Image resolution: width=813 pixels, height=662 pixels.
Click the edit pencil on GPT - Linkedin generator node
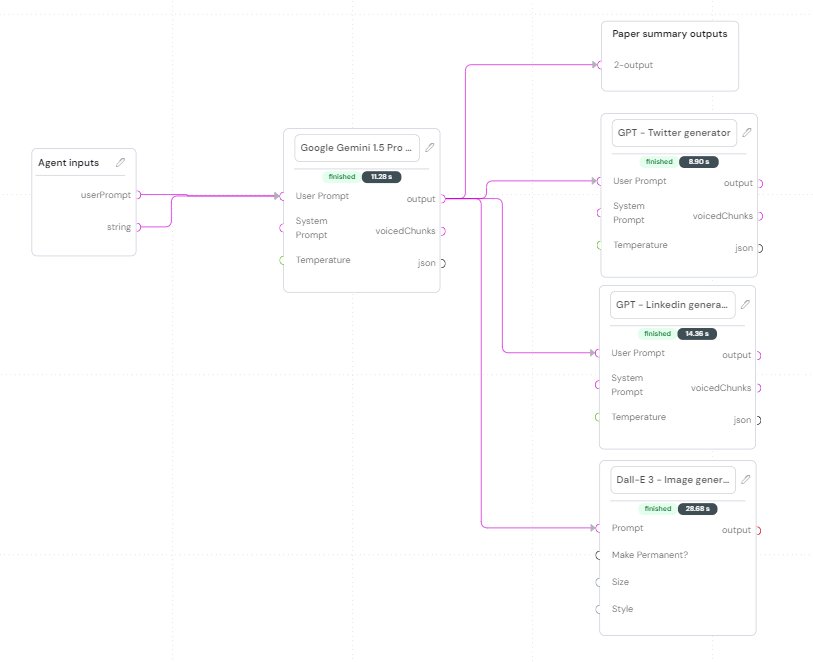pyautogui.click(x=745, y=304)
